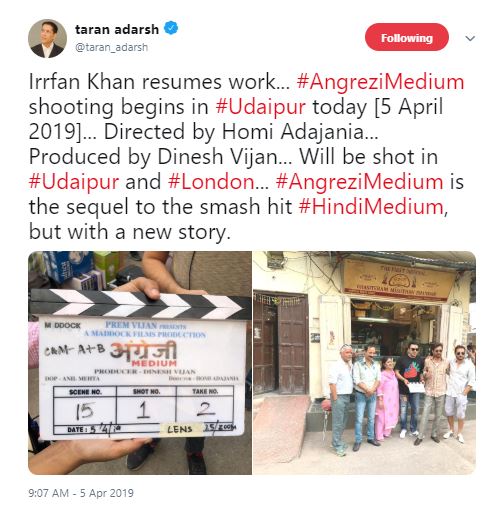The height and width of the screenshot is (508, 503).
Task: Open taran adarsh's profile picture
Action: point(47,38)
